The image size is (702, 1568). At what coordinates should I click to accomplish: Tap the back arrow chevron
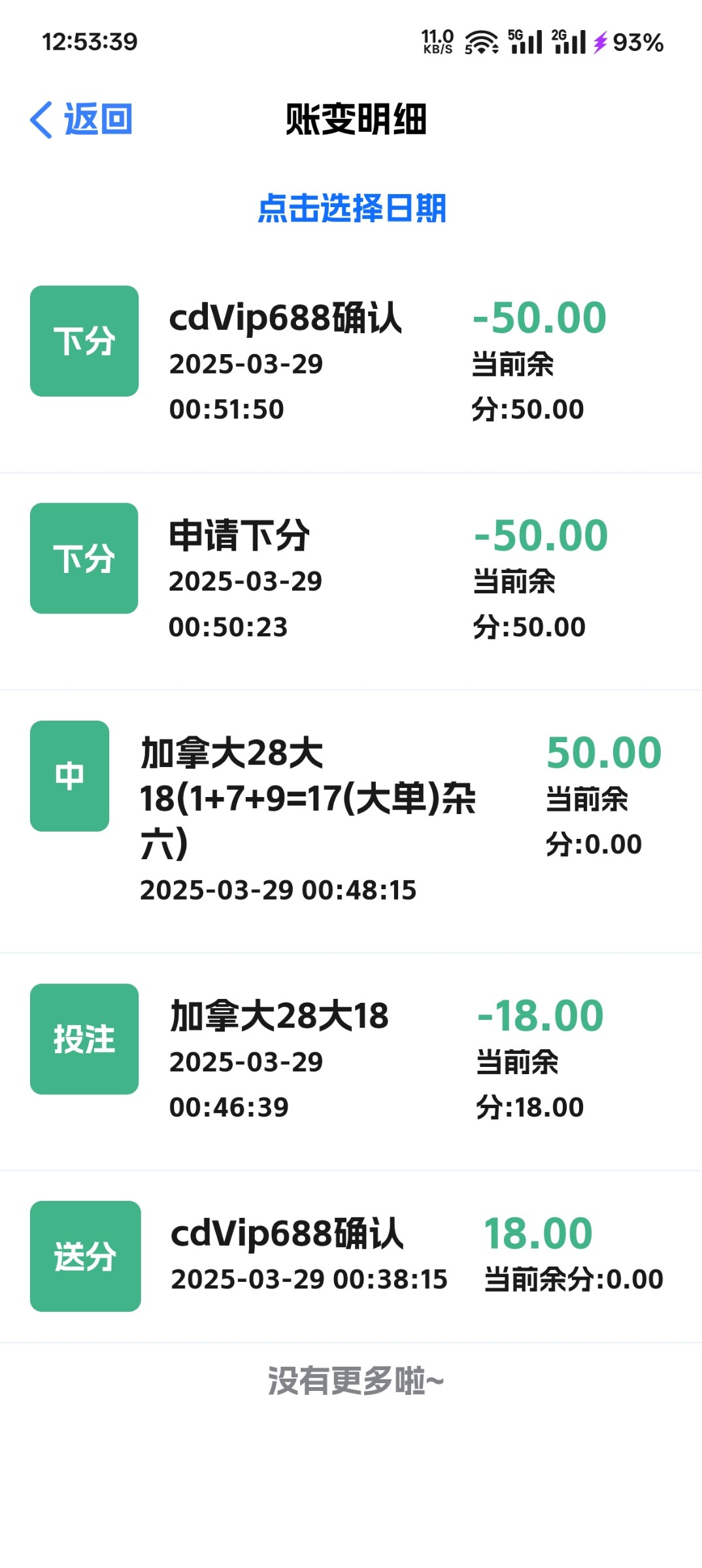pyautogui.click(x=41, y=120)
